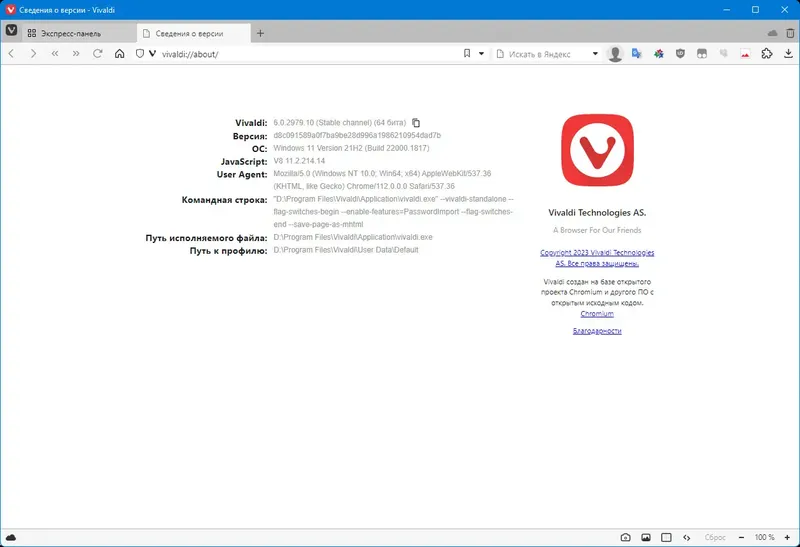Viewport: 800px width, 547px height.
Task: Open the Vivaldi main menu button
Action: pyautogui.click(x=11, y=32)
